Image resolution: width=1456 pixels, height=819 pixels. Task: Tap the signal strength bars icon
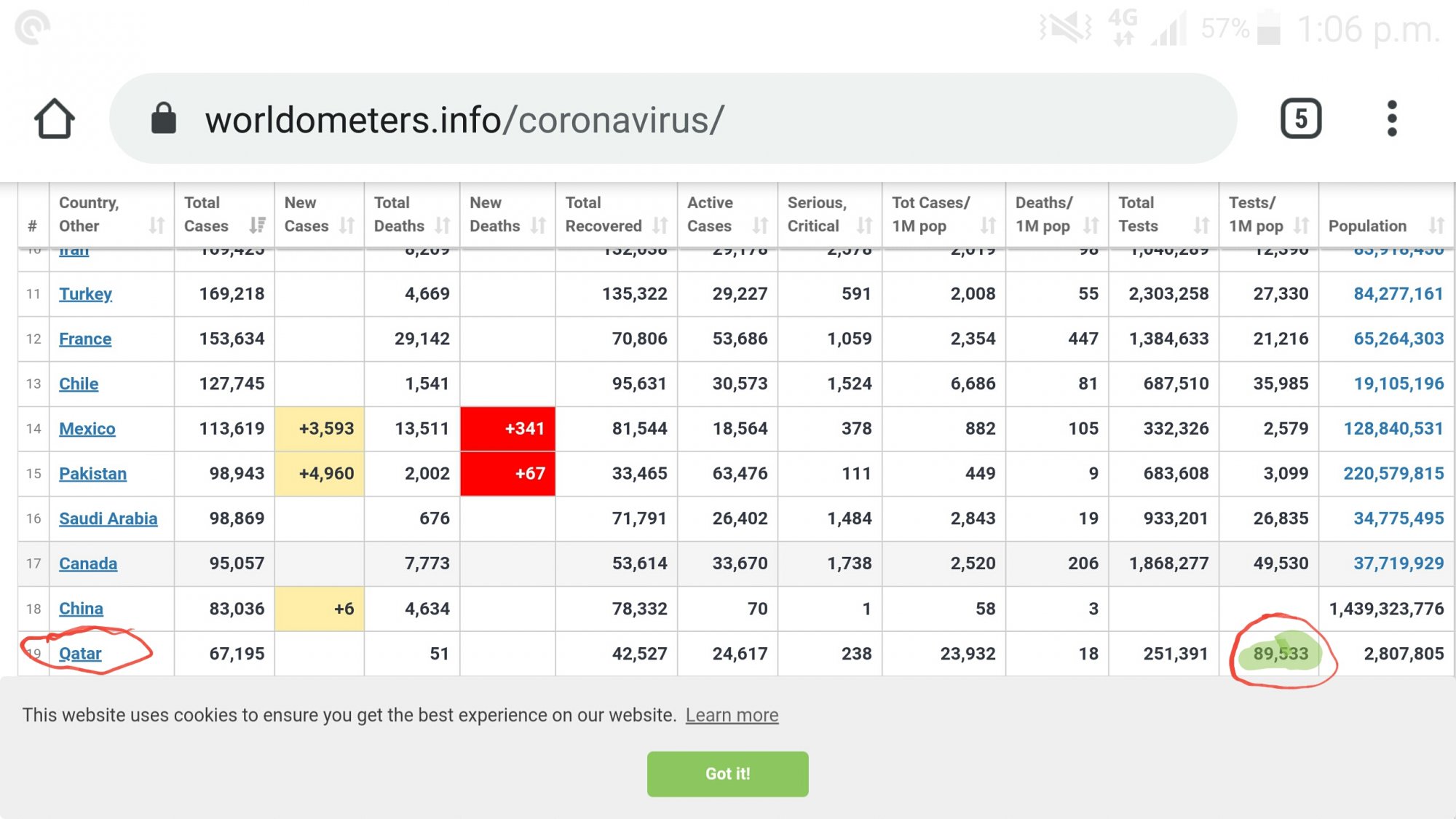1169,28
